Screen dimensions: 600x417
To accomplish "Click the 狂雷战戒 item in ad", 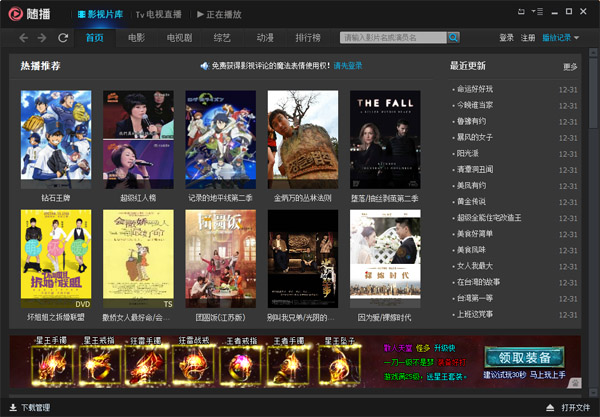I will point(194,362).
